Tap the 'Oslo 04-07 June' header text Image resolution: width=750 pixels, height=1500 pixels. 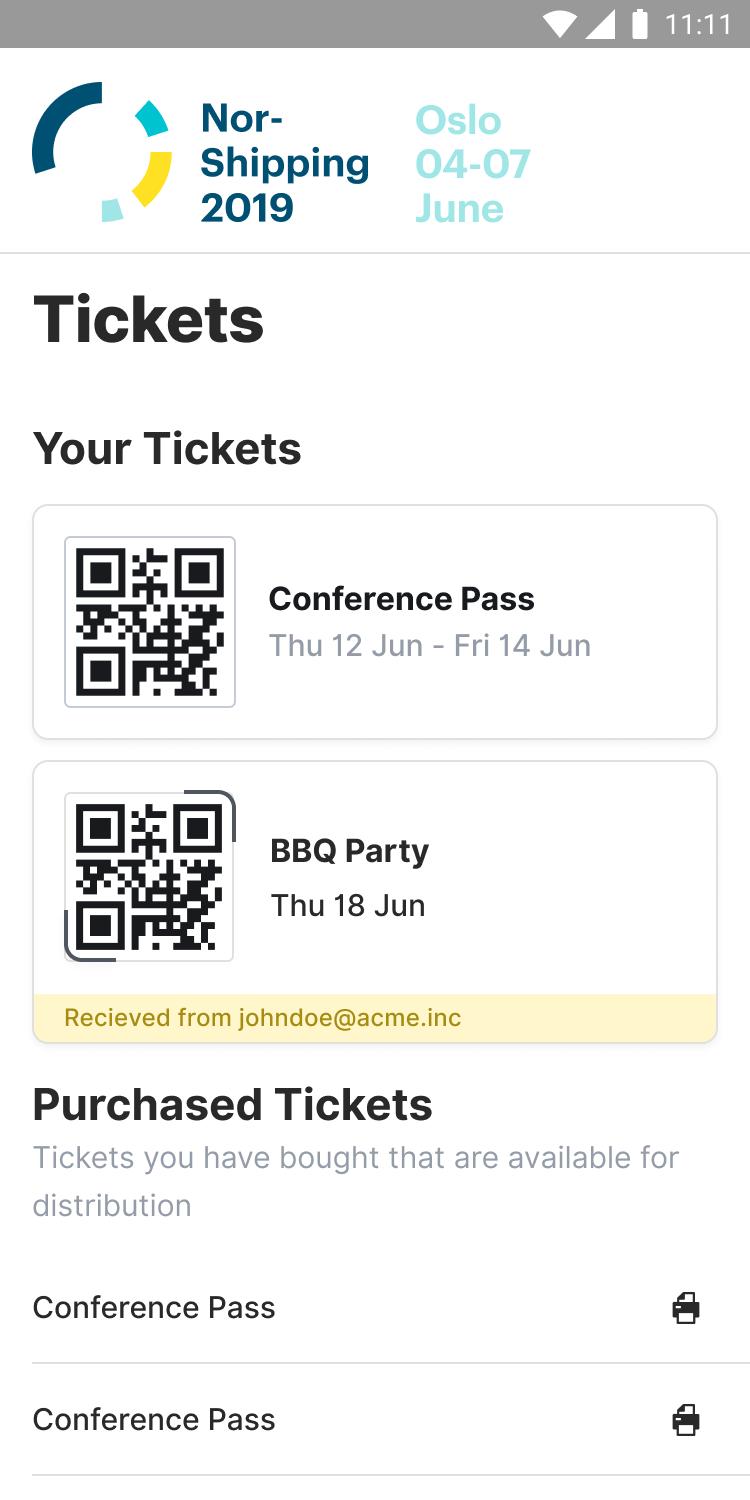472,164
